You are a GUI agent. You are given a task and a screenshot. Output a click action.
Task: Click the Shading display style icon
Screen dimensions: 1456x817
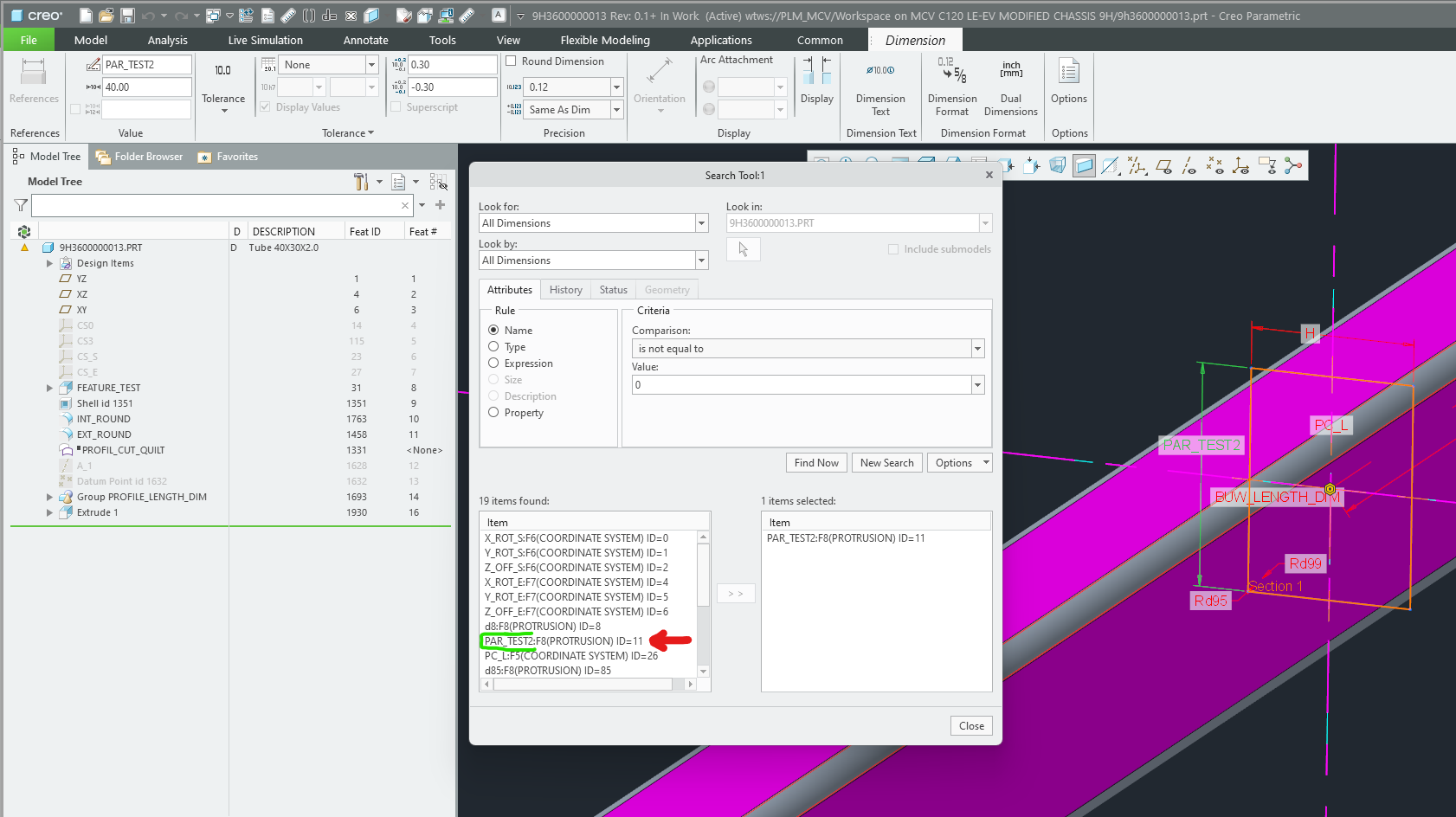1084,165
